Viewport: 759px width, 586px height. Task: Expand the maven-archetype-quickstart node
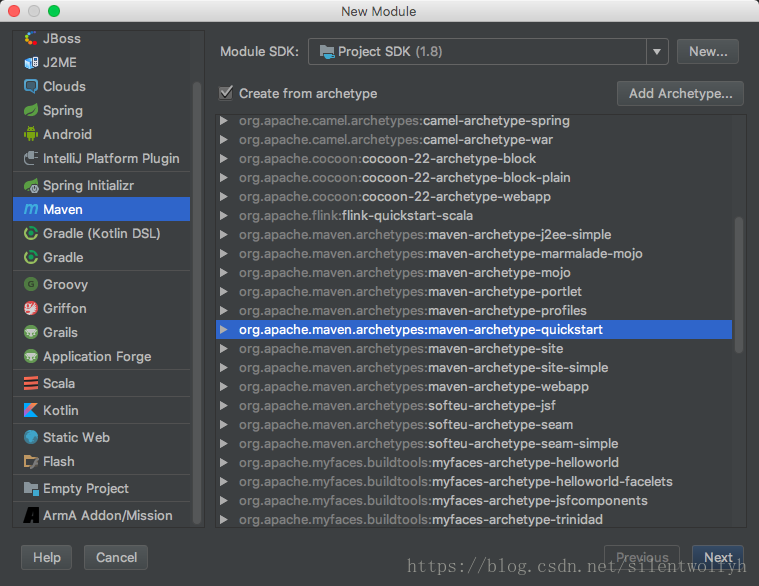(x=224, y=330)
